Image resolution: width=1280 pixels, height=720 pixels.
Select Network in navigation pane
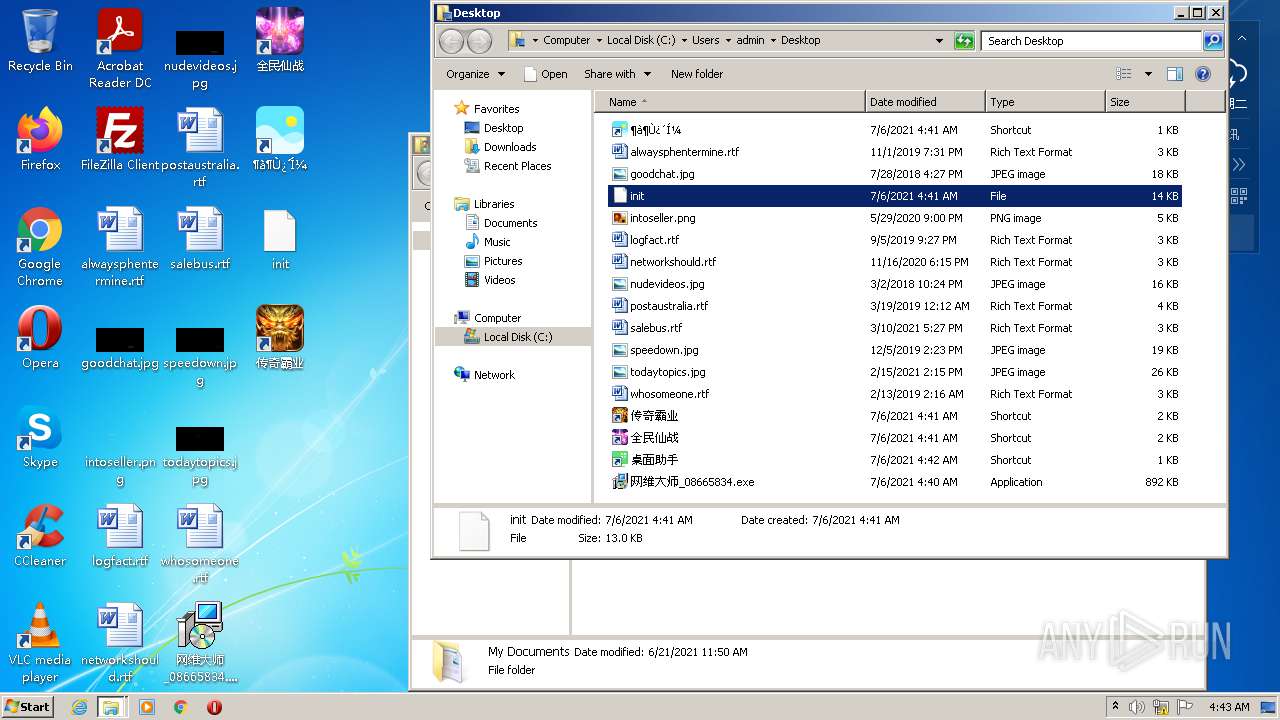point(494,375)
